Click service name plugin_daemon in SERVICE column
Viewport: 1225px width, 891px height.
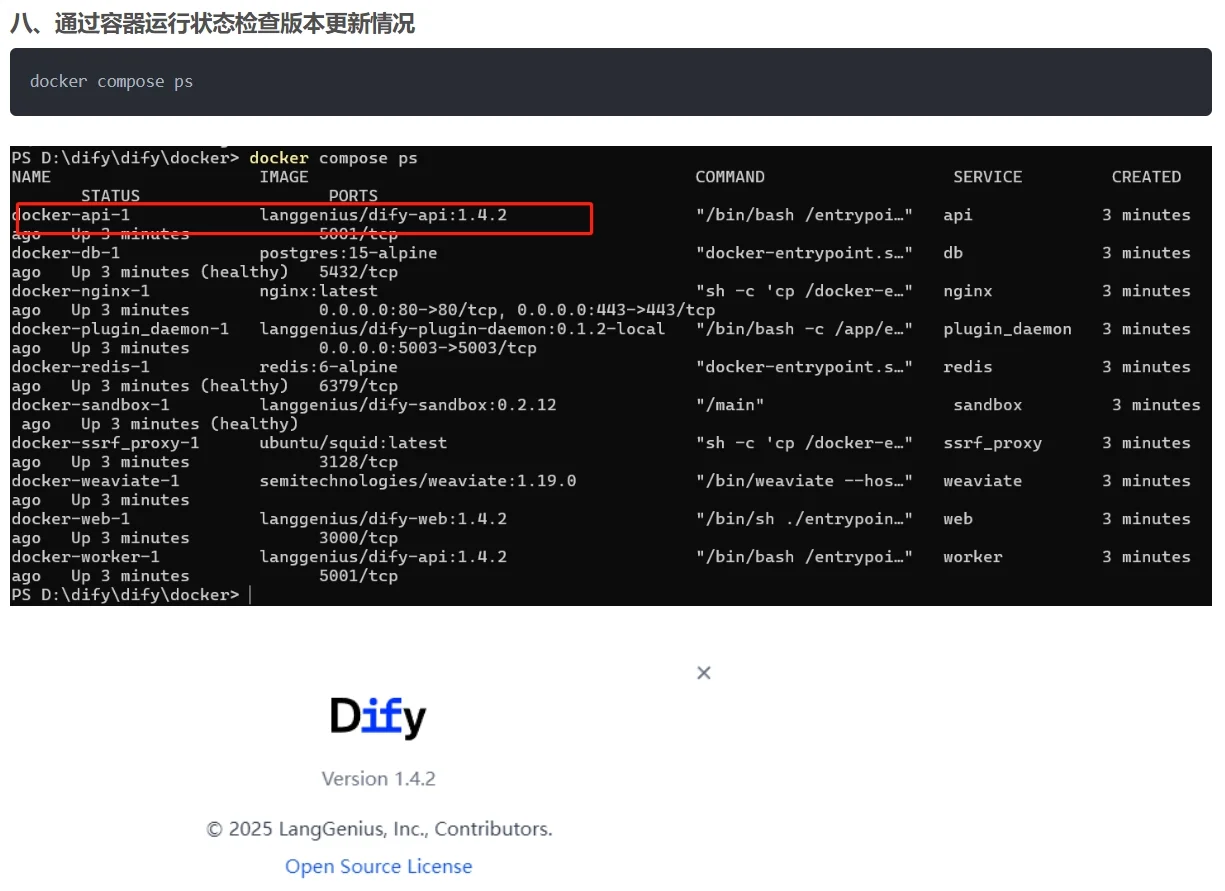pyautogui.click(x=1007, y=329)
